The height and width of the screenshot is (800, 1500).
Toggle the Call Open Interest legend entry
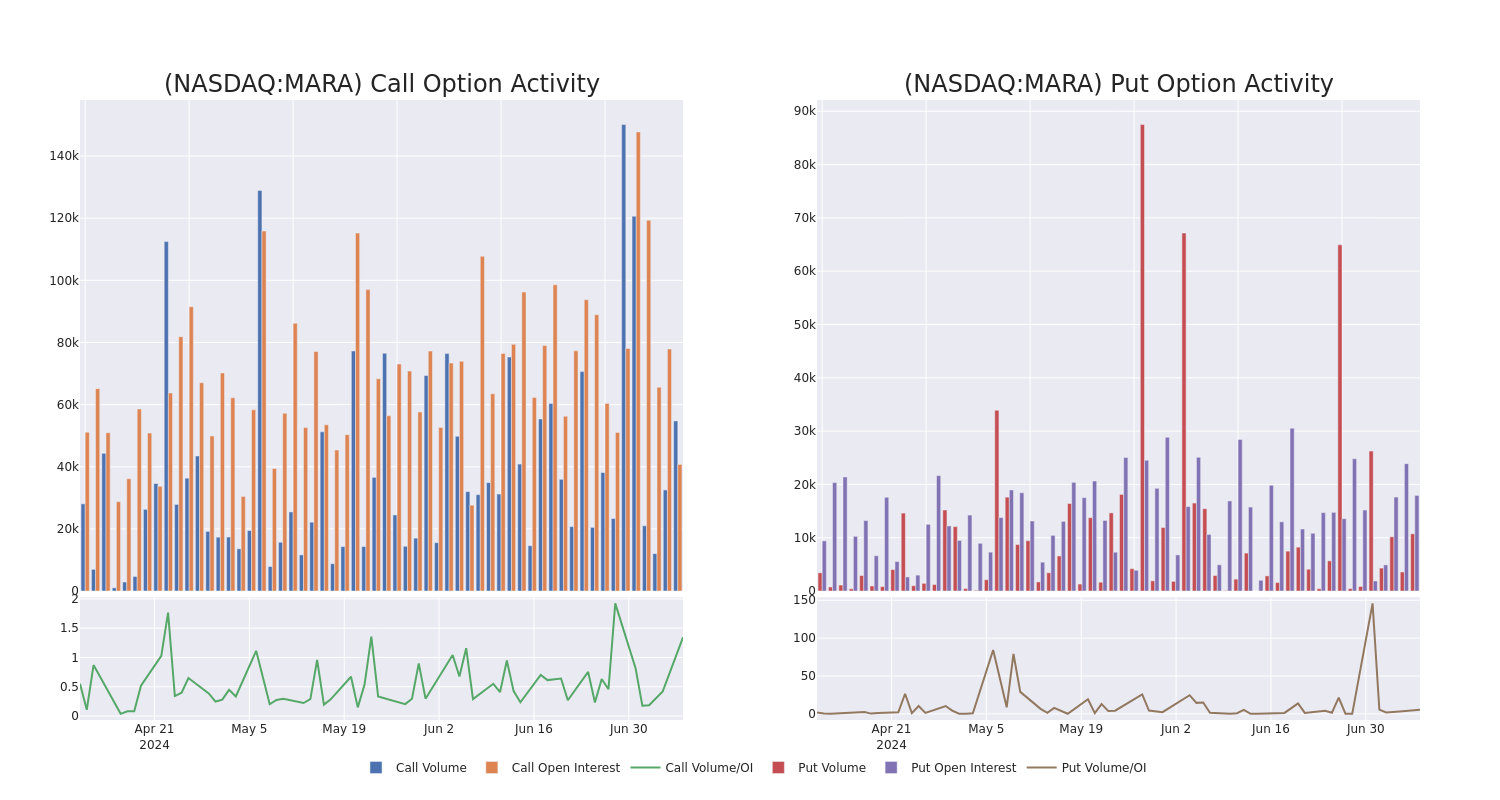point(553,768)
